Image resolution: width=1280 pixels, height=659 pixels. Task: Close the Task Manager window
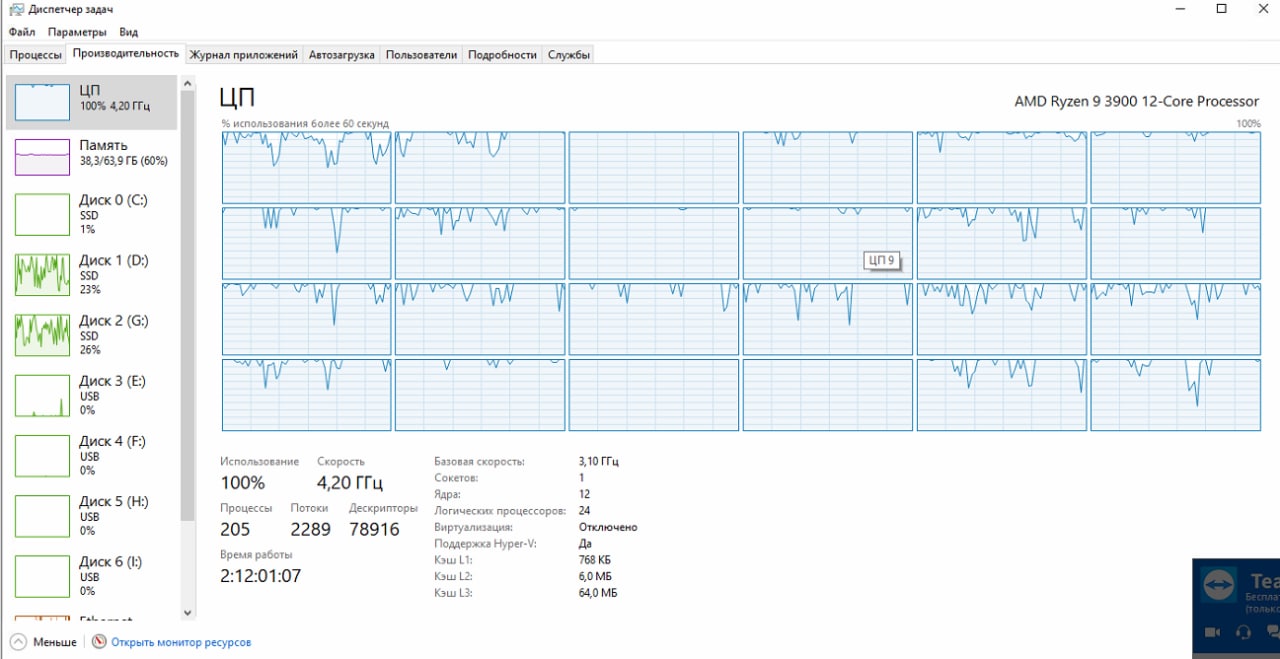click(x=1263, y=9)
